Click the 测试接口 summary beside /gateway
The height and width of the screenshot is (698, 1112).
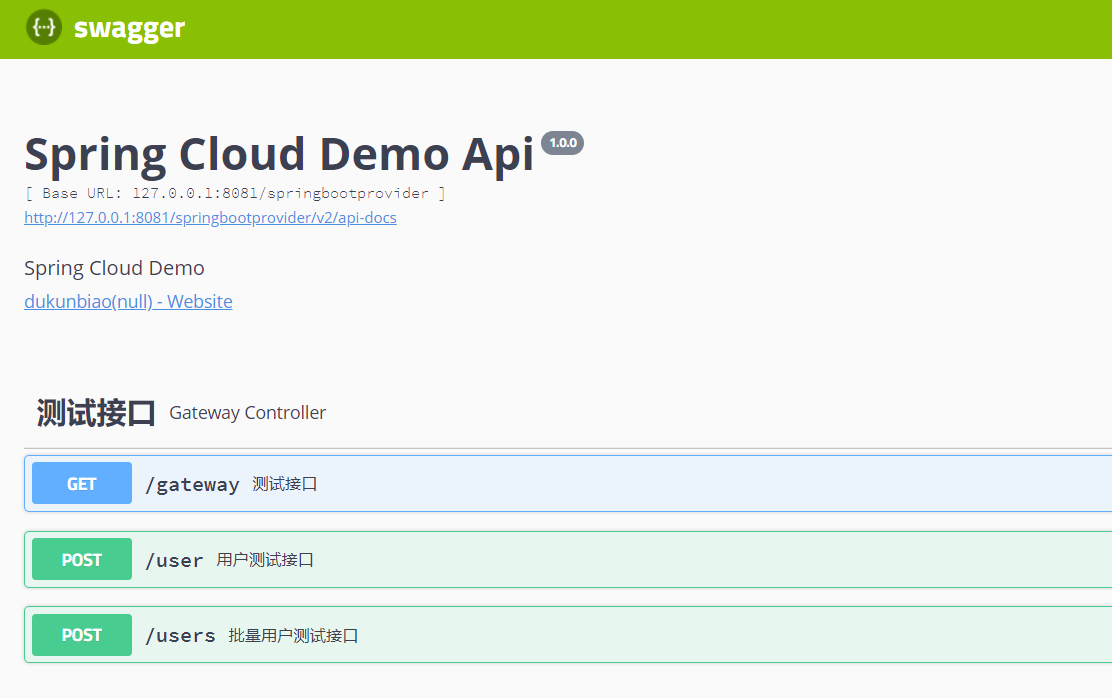(x=285, y=484)
